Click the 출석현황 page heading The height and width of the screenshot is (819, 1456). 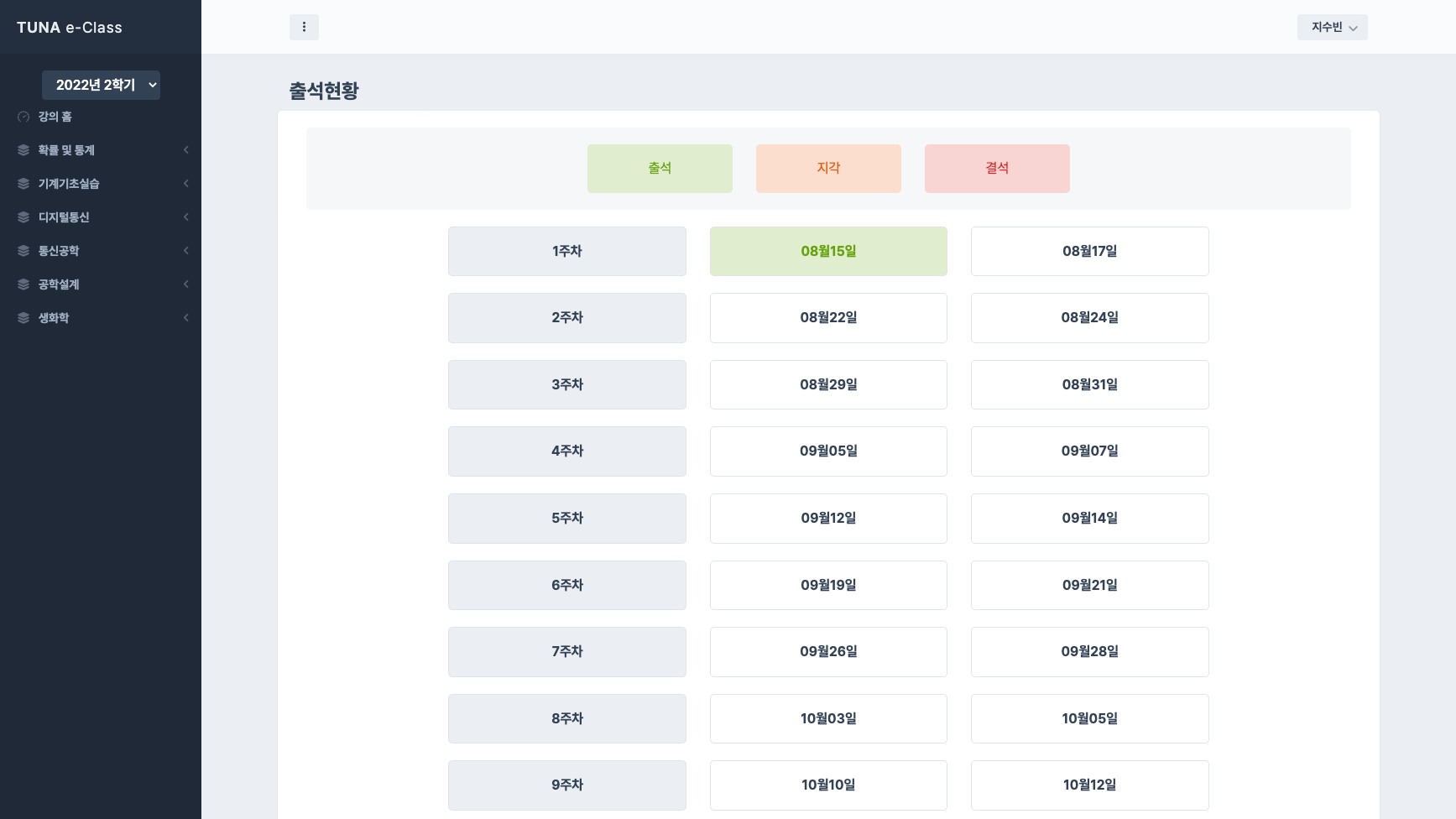pos(324,91)
